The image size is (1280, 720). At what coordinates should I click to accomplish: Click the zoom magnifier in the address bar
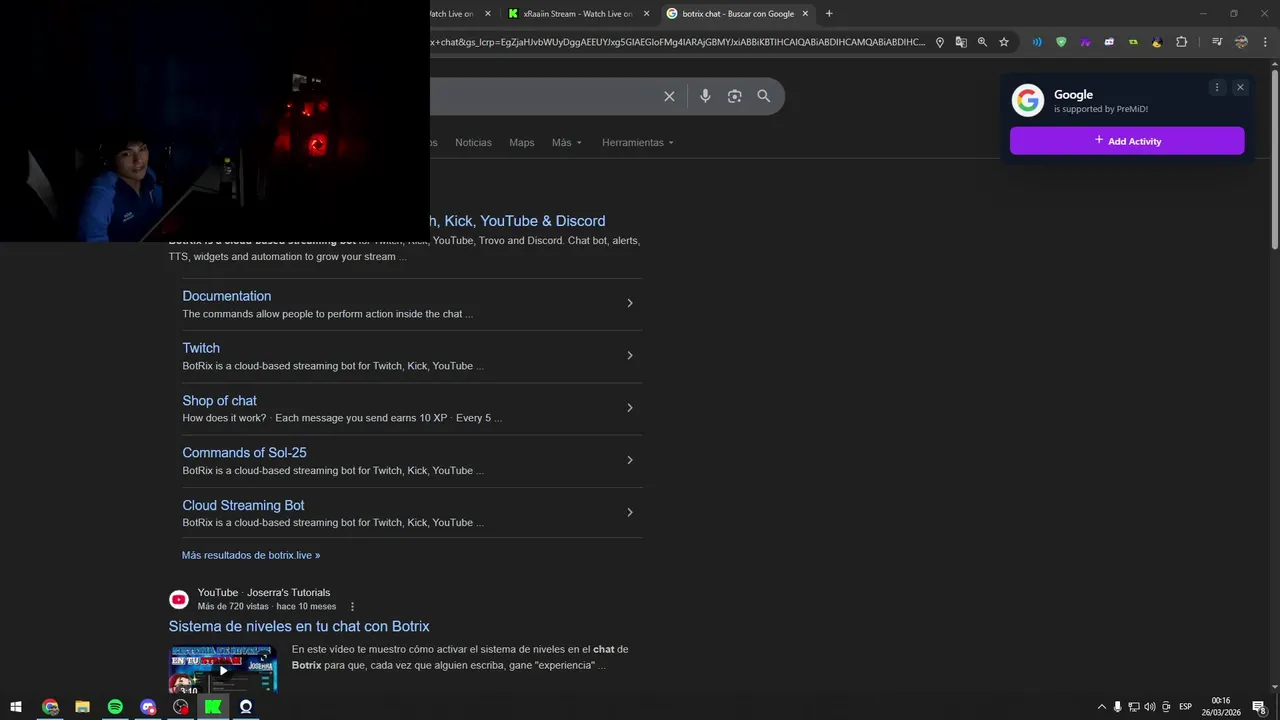pyautogui.click(x=982, y=42)
